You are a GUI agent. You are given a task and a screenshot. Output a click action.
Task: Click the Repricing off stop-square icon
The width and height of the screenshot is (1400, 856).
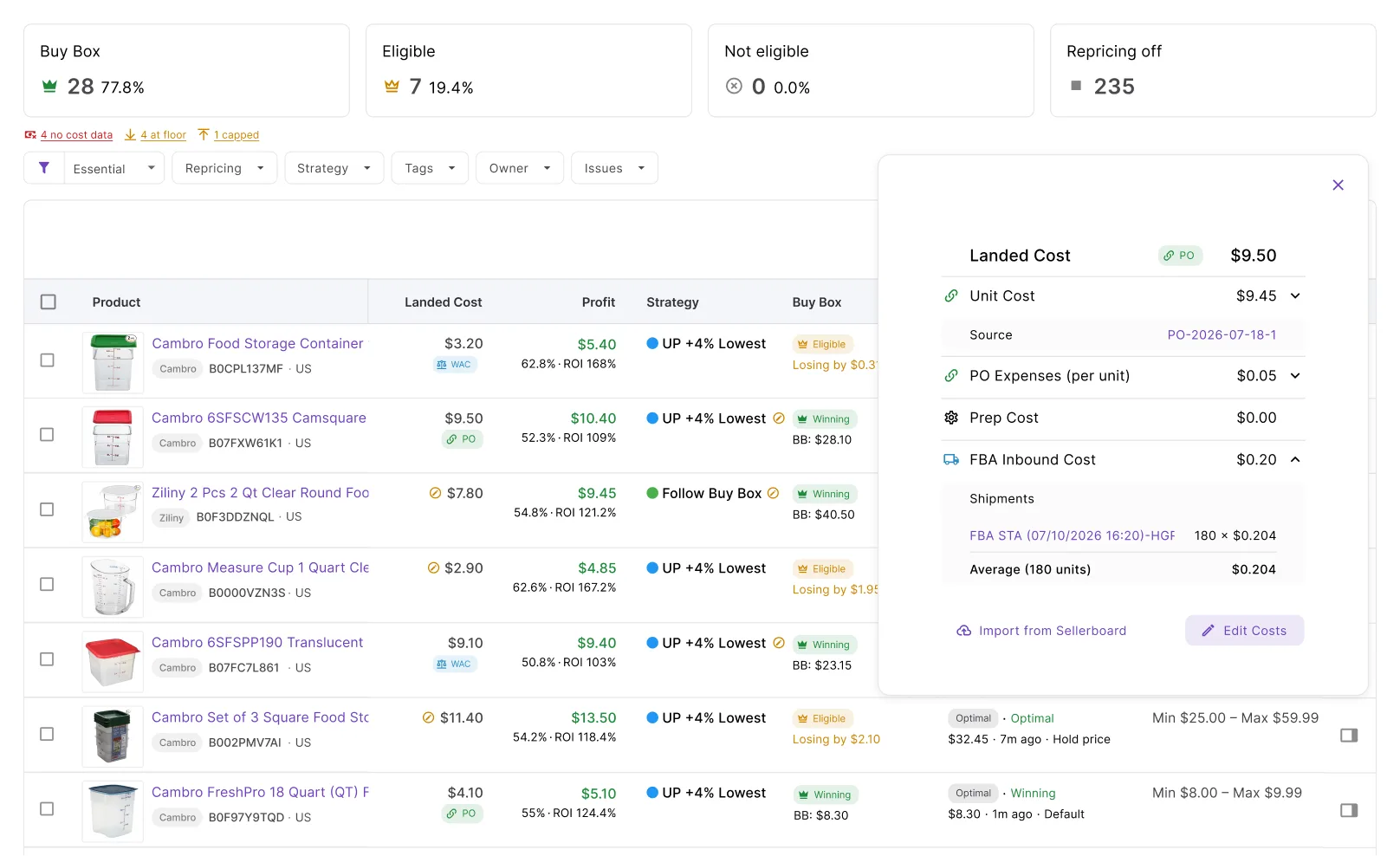(1076, 86)
